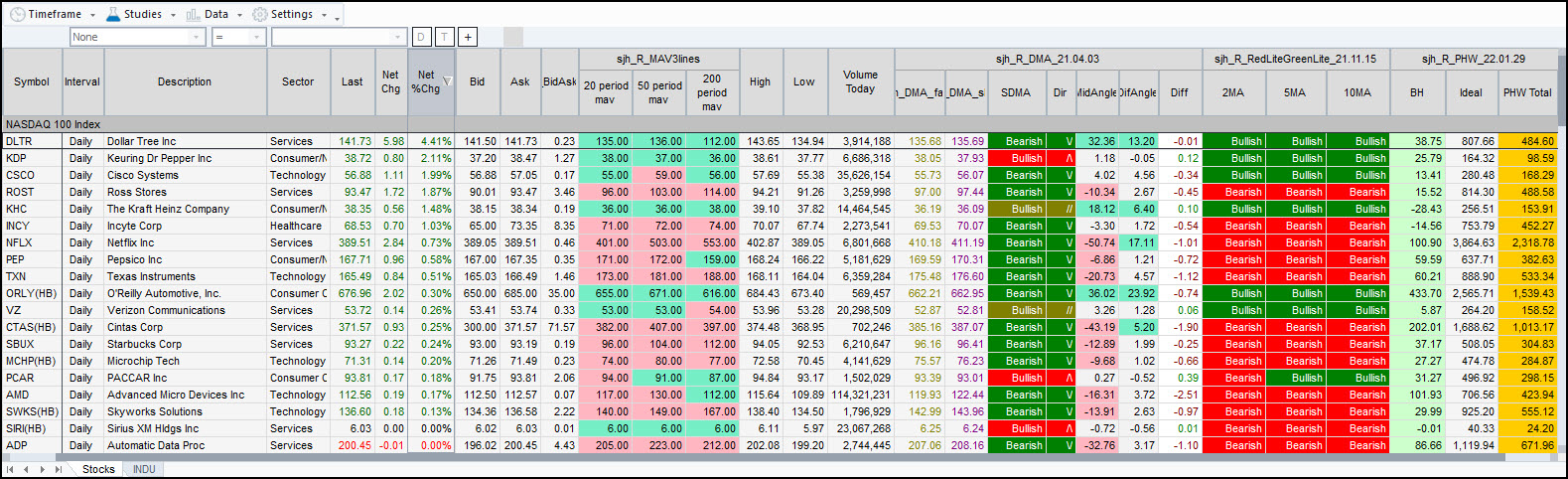Click the T filter button
The height and width of the screenshot is (479, 1568).
point(444,37)
